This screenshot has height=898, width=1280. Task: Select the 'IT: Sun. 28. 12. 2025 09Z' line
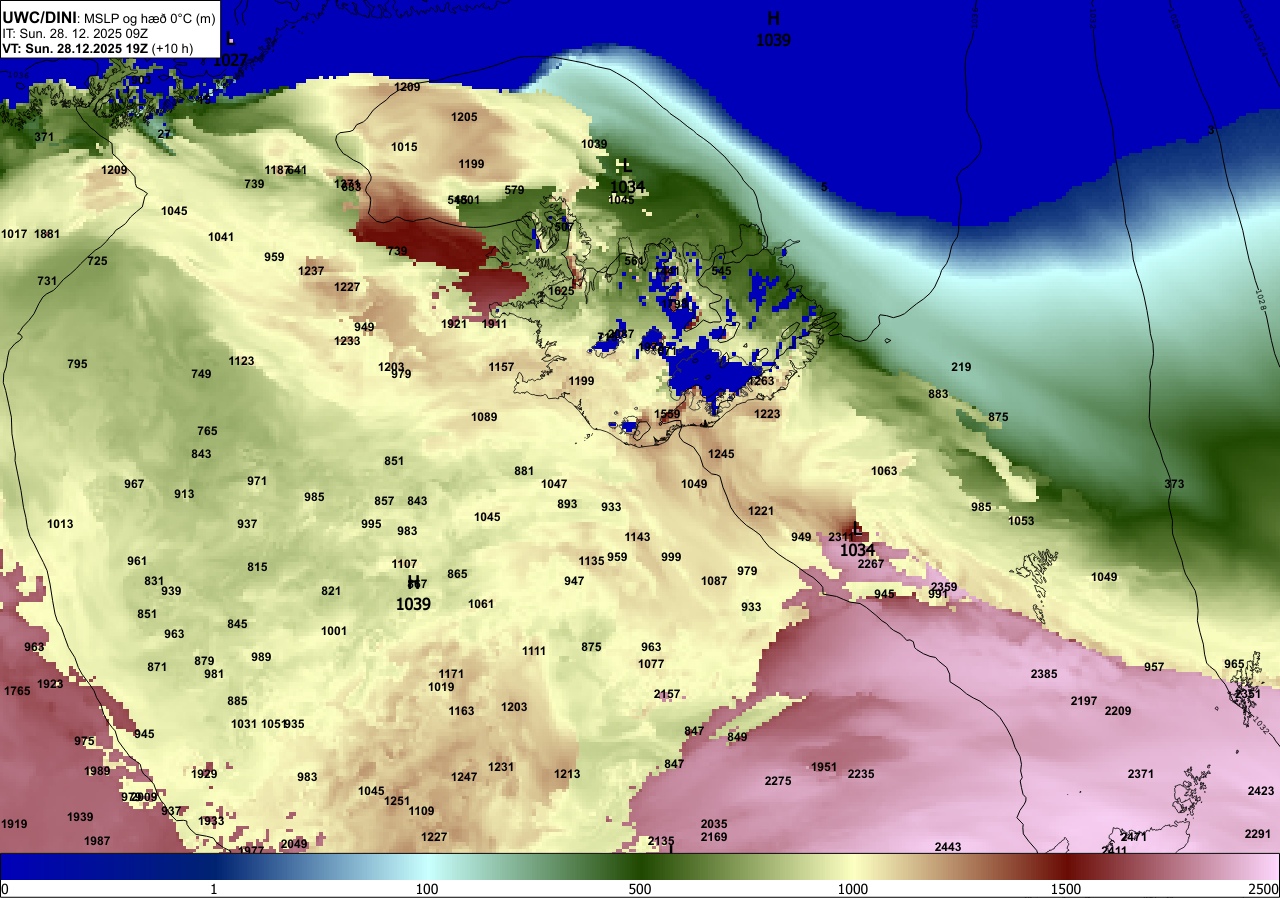[76, 33]
